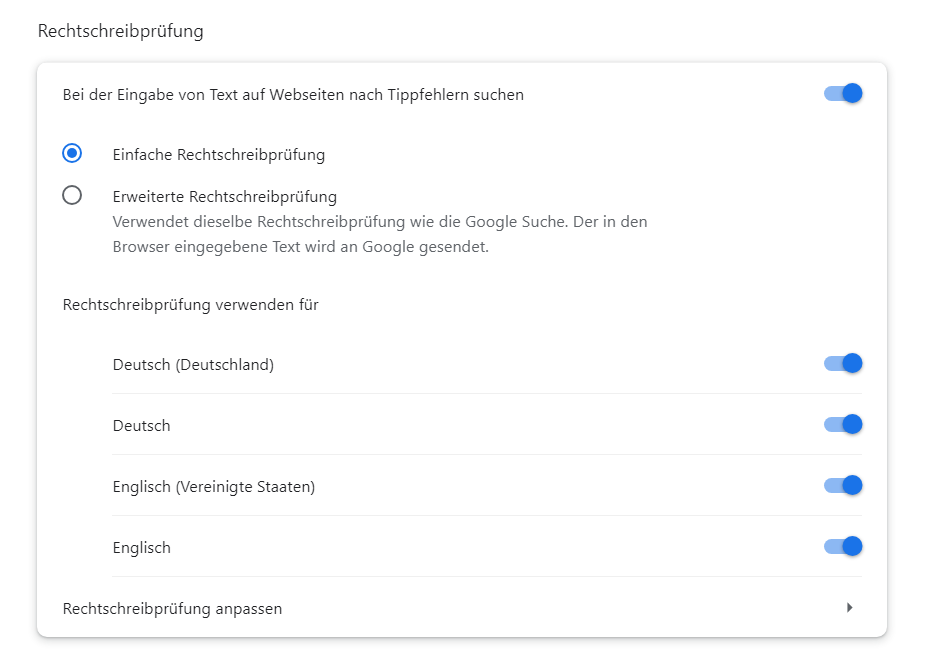
Task: Disable the Englisch (Vereinigte Staaten) toggle
Action: tap(842, 485)
